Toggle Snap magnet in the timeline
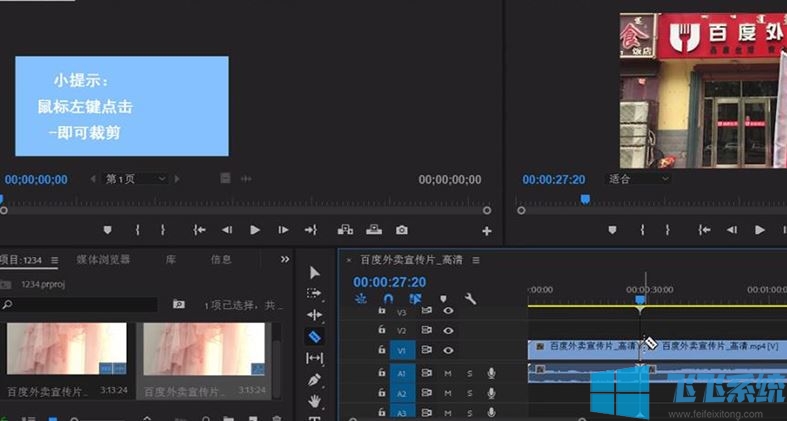The height and width of the screenshot is (421, 787). coord(388,299)
